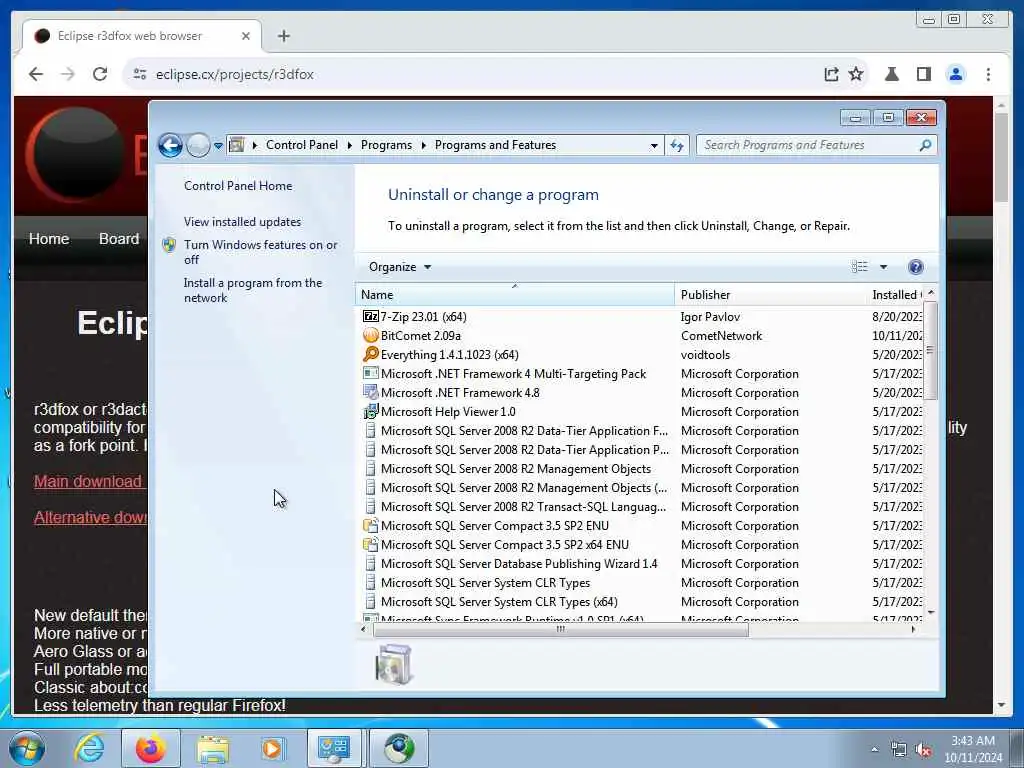This screenshot has height=768, width=1024.
Task: Click voidtools publisher cell
Action: click(705, 354)
